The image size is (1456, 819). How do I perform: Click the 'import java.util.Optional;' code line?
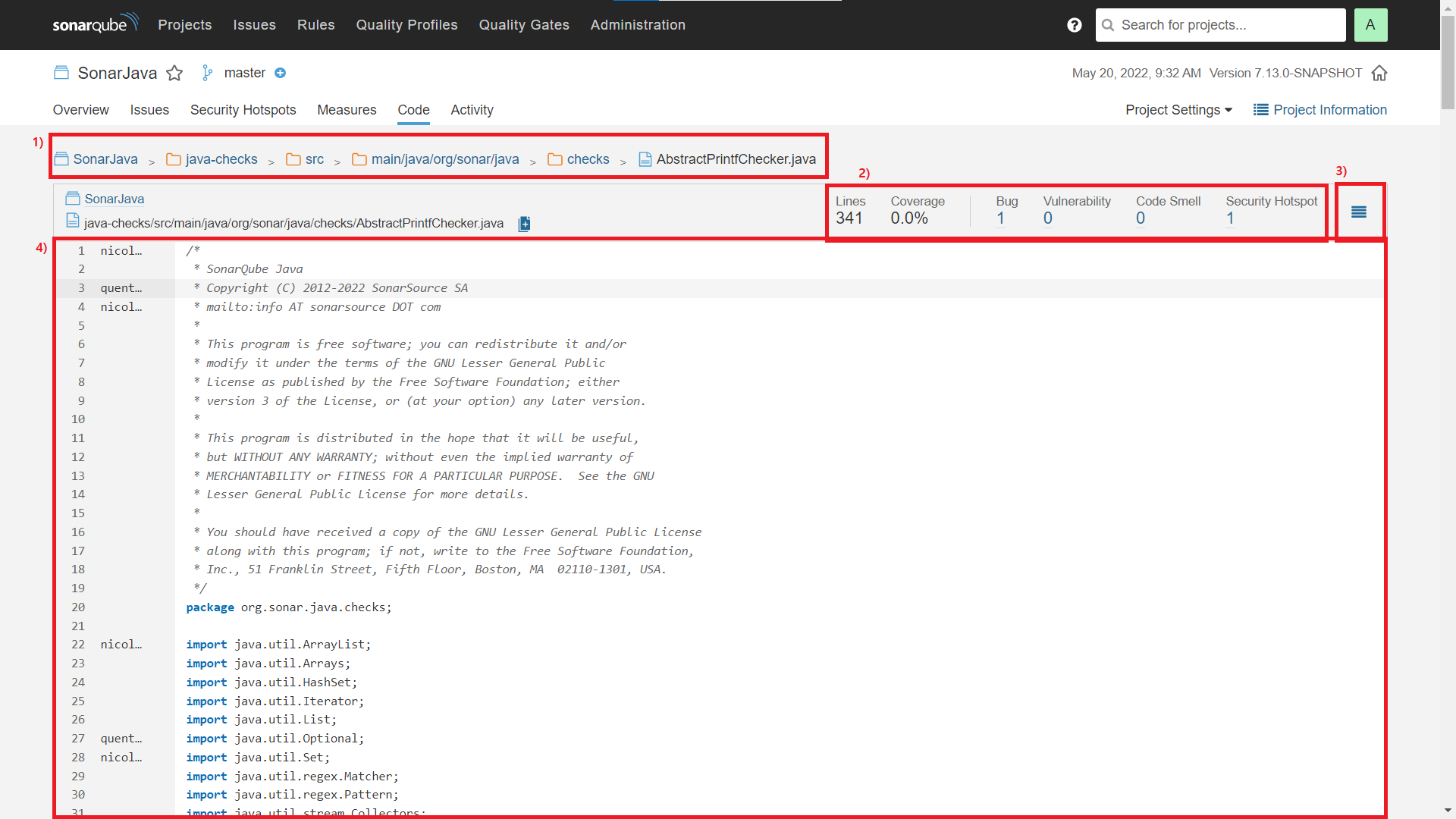[275, 739]
